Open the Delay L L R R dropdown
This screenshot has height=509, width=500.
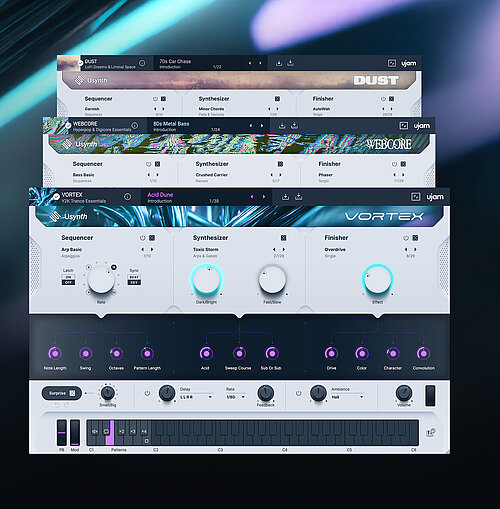coord(196,397)
